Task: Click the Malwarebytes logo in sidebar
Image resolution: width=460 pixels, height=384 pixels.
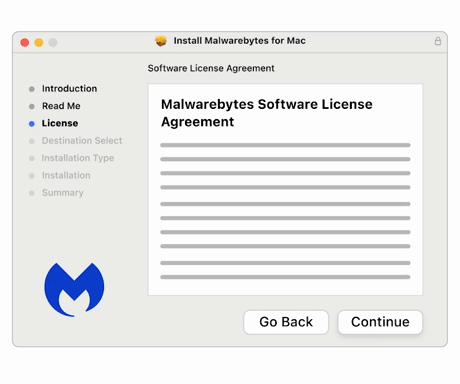Action: (x=74, y=289)
